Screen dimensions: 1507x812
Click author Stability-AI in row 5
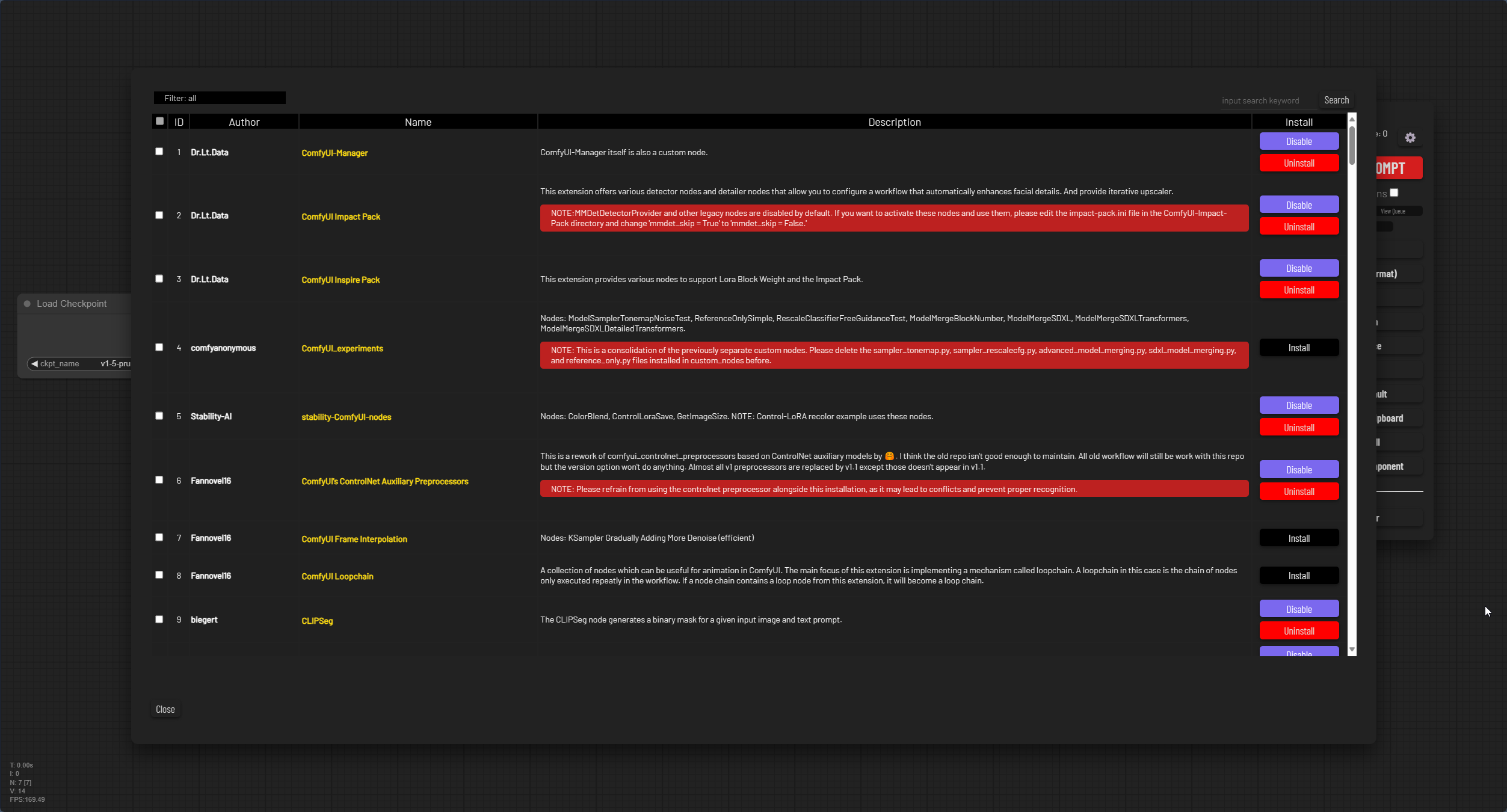click(211, 416)
